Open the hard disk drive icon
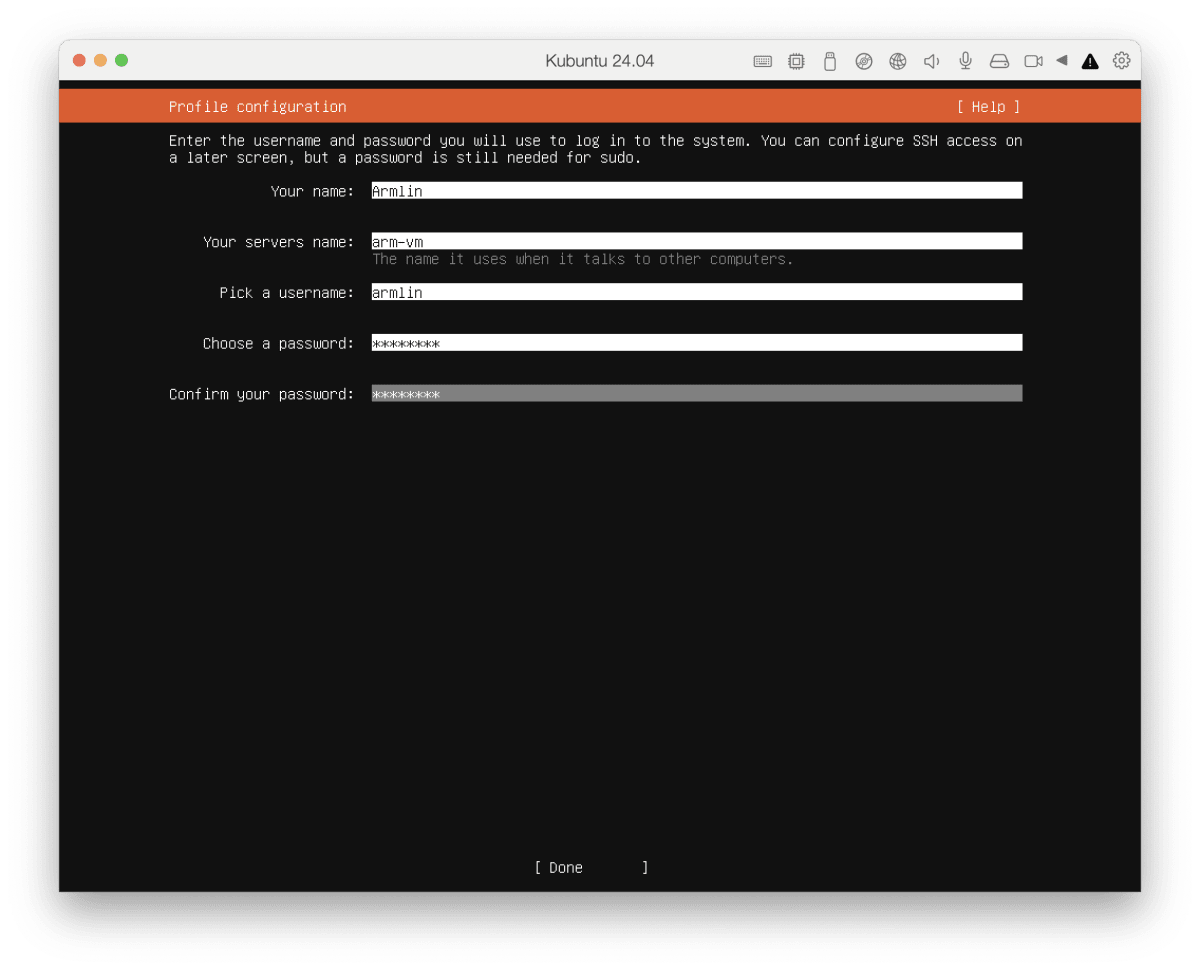This screenshot has height=970, width=1200. [x=999, y=61]
